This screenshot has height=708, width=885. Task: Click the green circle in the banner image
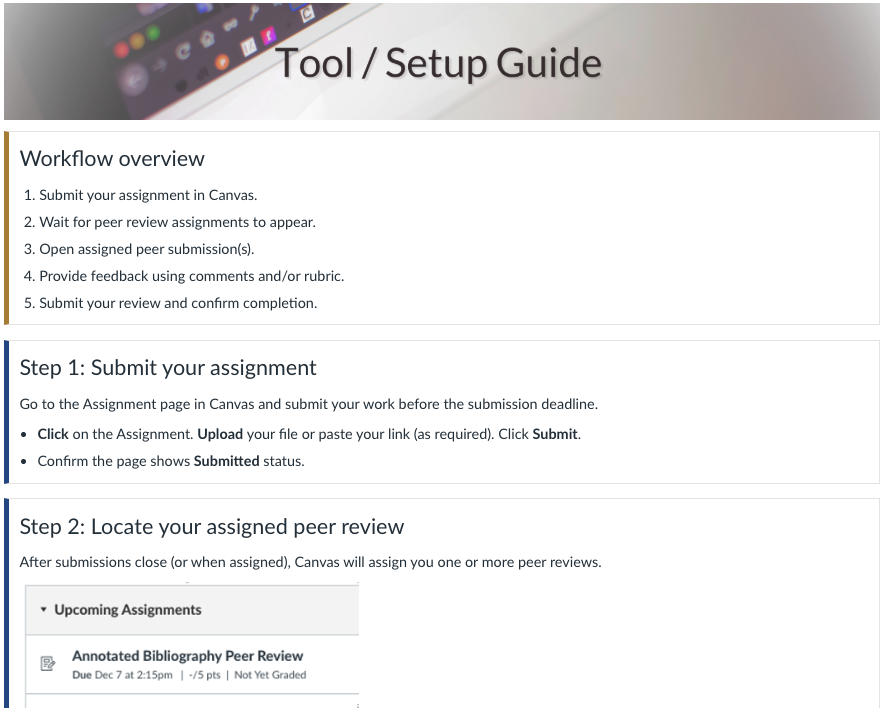pos(154,31)
